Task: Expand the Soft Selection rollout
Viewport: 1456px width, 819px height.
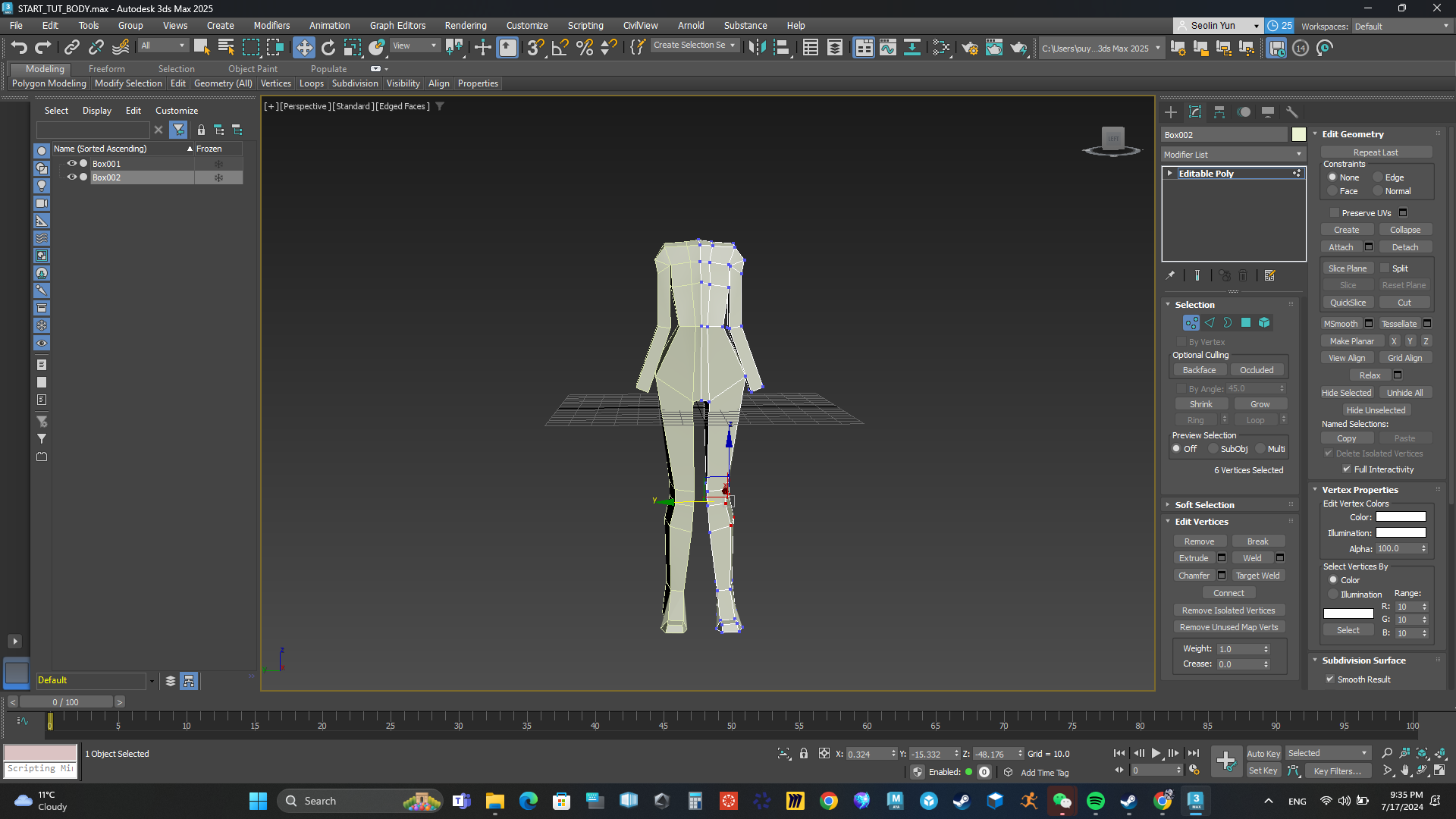Action: 1204,505
